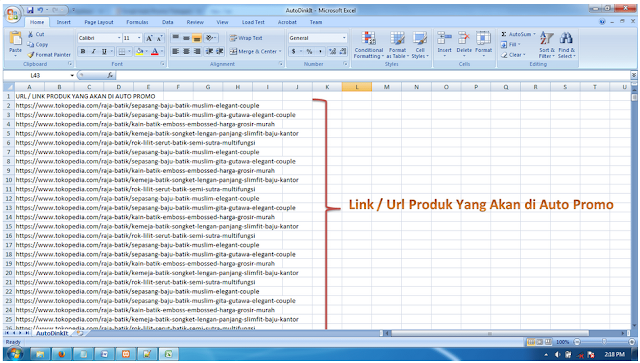640x363 pixels.
Task: Shrink font size button
Action: coord(160,38)
